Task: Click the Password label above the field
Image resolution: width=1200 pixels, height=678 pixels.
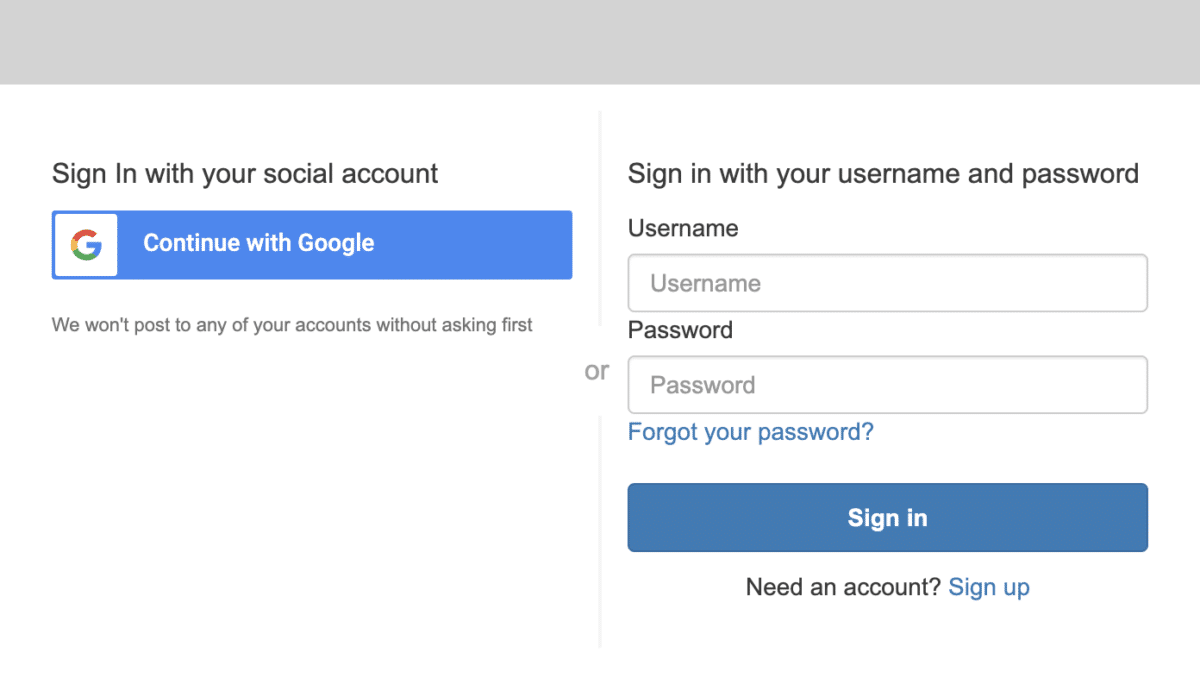Action: tap(680, 330)
